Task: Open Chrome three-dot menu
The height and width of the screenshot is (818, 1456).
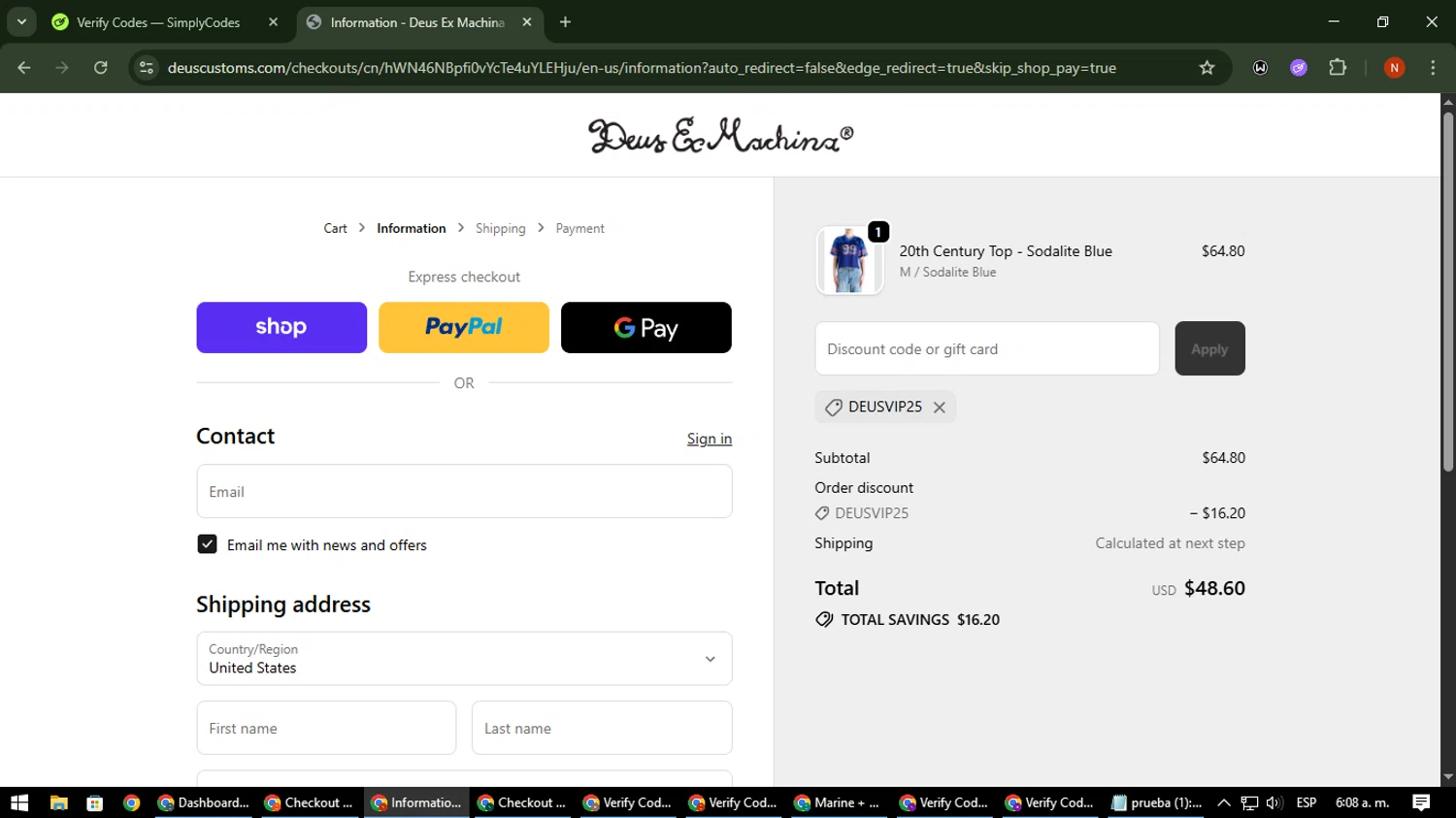Action: coord(1433,68)
